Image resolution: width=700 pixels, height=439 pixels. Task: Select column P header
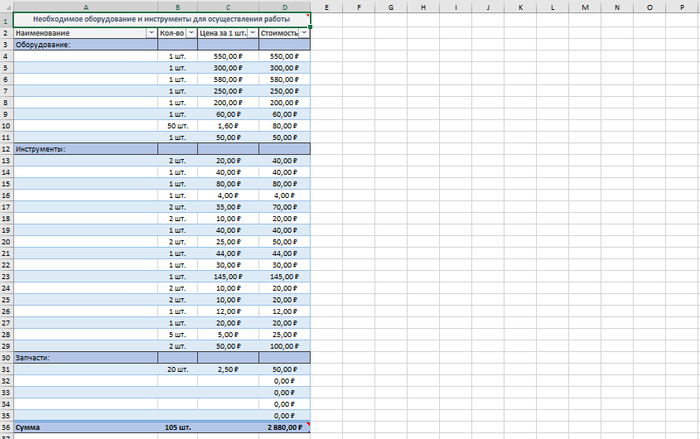[681, 7]
